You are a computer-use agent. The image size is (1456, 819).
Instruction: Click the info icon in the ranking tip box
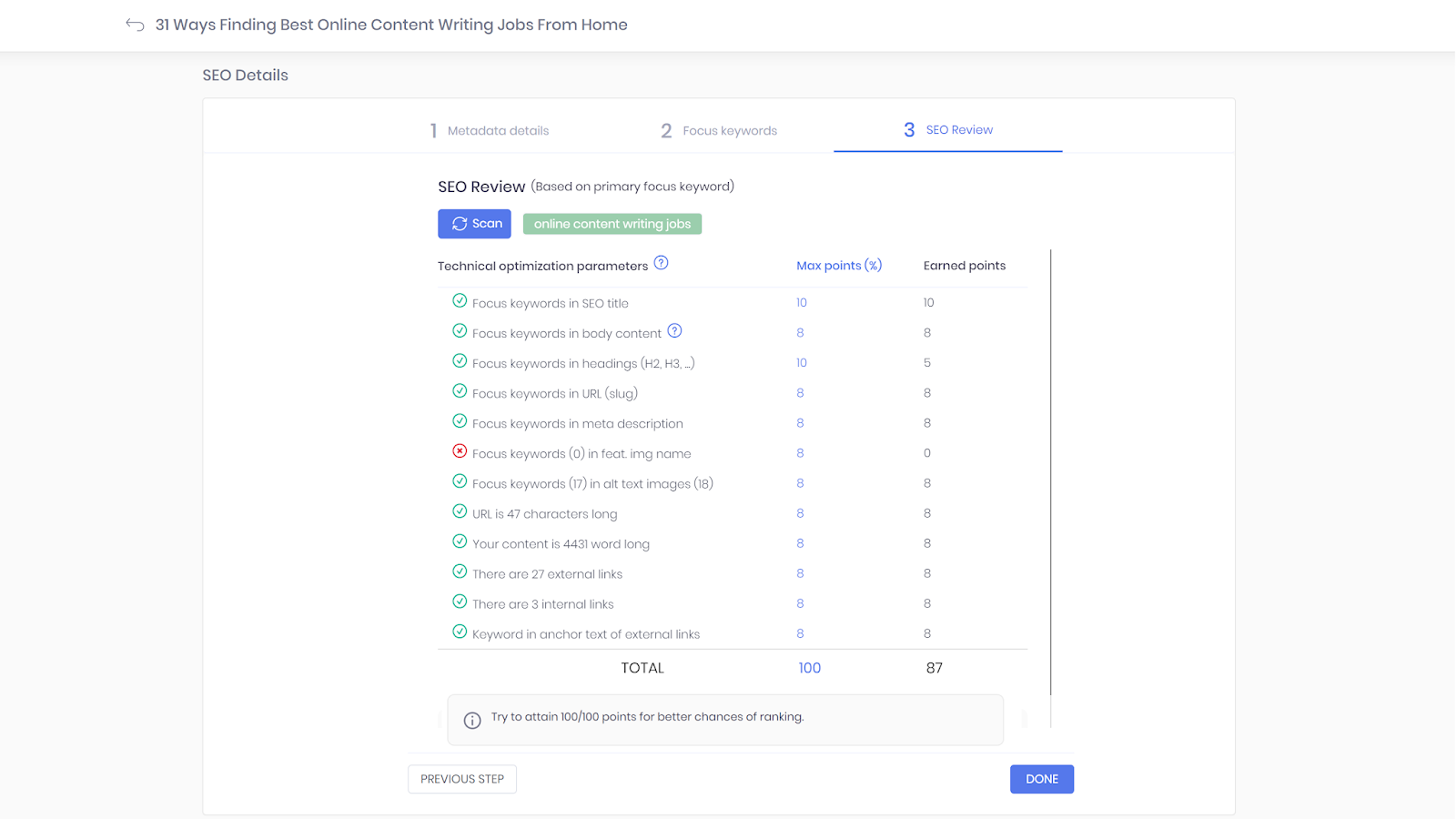click(x=472, y=721)
